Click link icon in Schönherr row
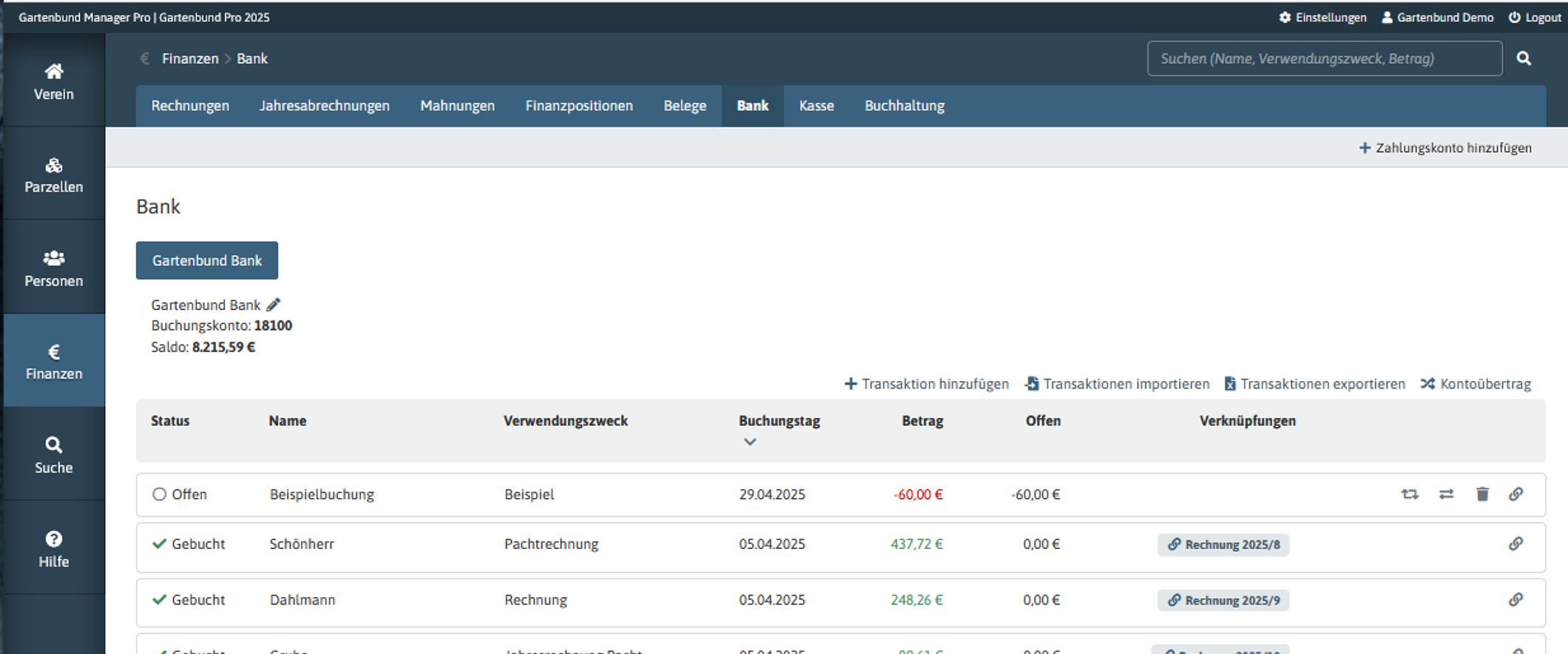The width and height of the screenshot is (1568, 654). coord(1515,544)
